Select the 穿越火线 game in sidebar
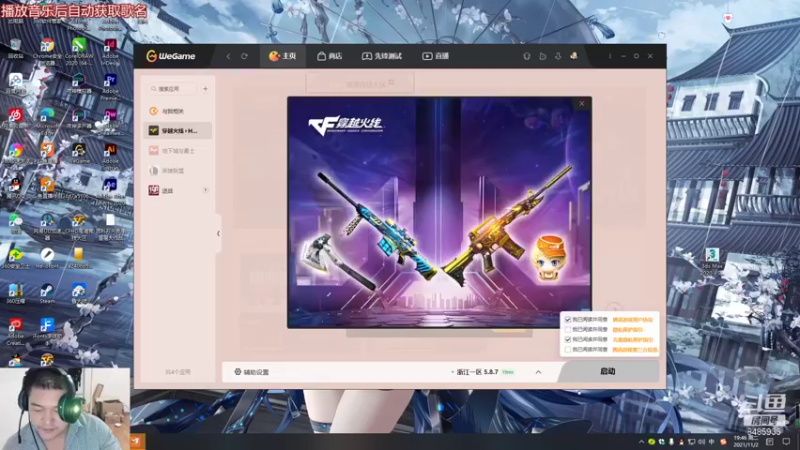The height and width of the screenshot is (450, 800). pyautogui.click(x=177, y=131)
